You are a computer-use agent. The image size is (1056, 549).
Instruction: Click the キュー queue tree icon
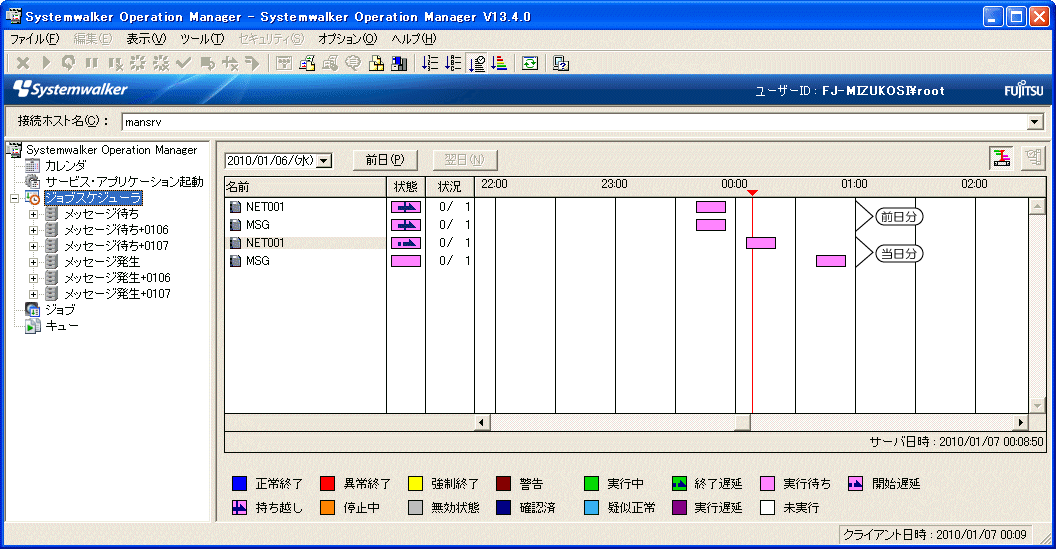point(32,326)
